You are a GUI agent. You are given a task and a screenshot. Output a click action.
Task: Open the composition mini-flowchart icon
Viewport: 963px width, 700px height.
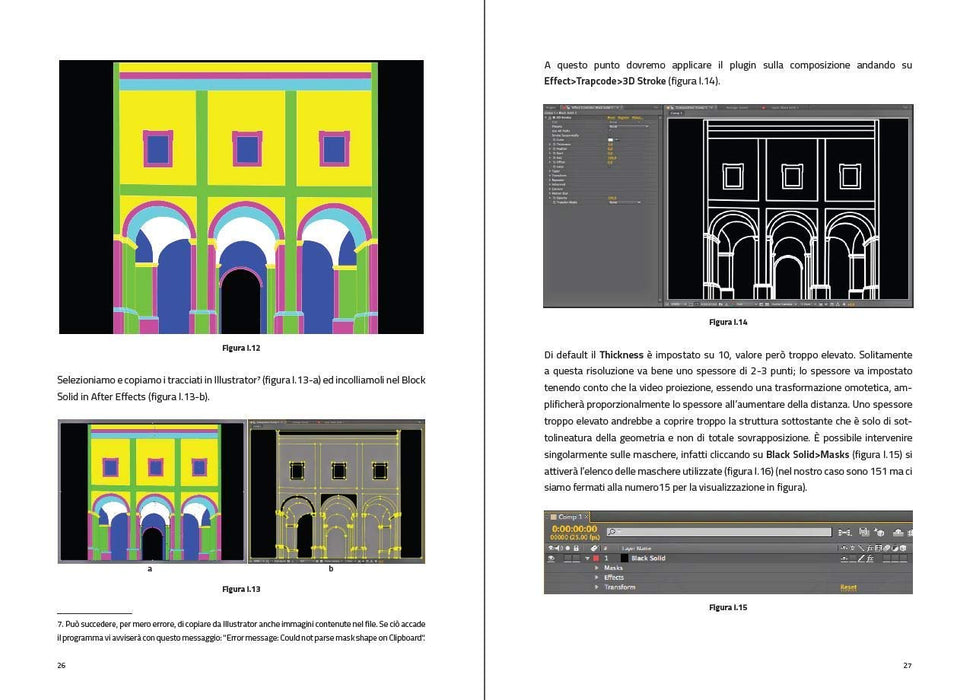[845, 532]
